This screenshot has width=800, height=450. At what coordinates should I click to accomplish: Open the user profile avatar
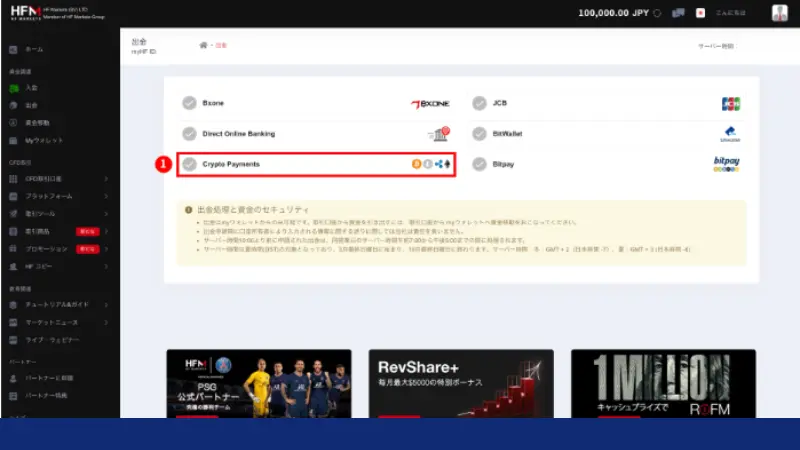click(x=780, y=14)
